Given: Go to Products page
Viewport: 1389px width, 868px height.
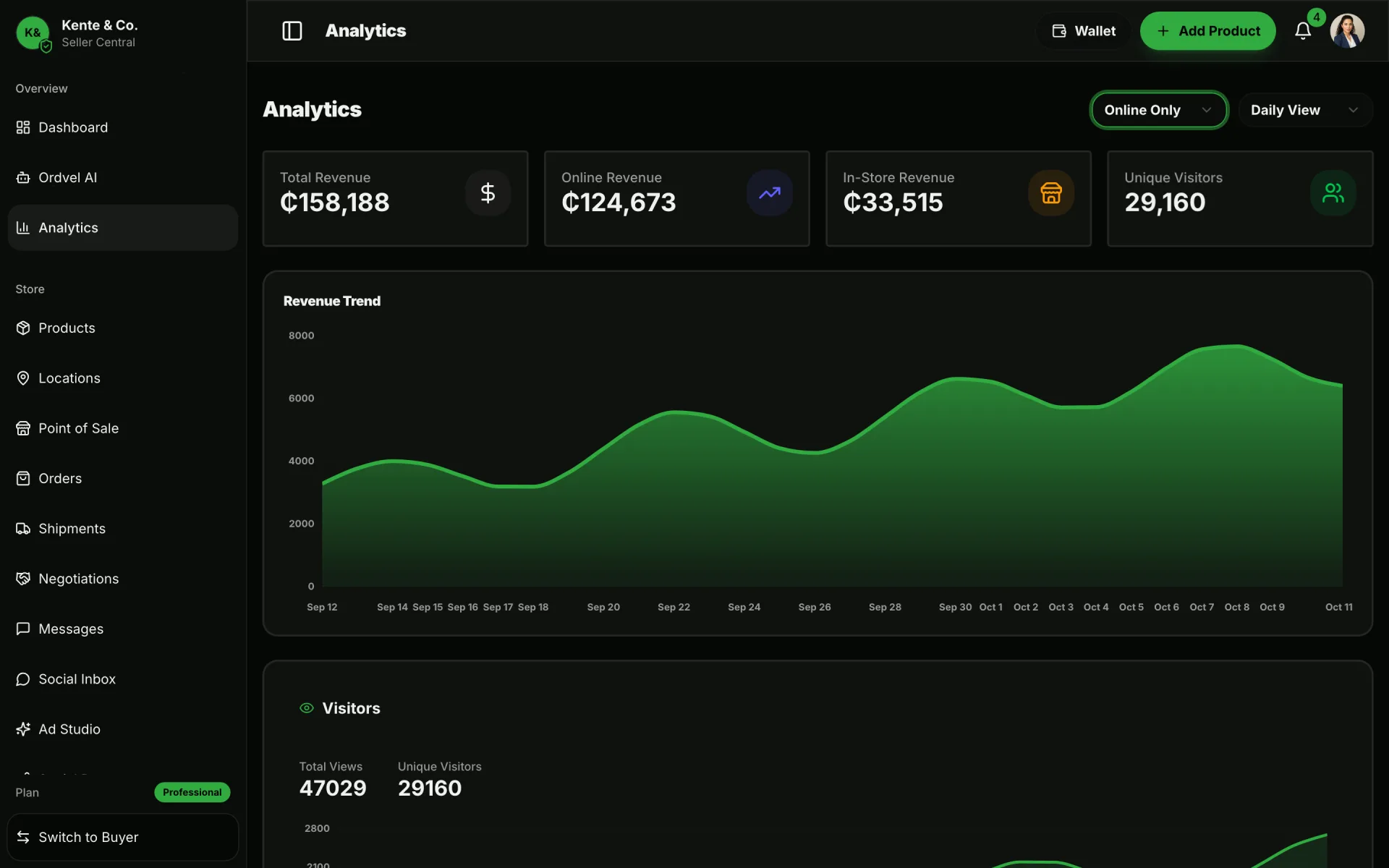Looking at the screenshot, I should (123, 328).
